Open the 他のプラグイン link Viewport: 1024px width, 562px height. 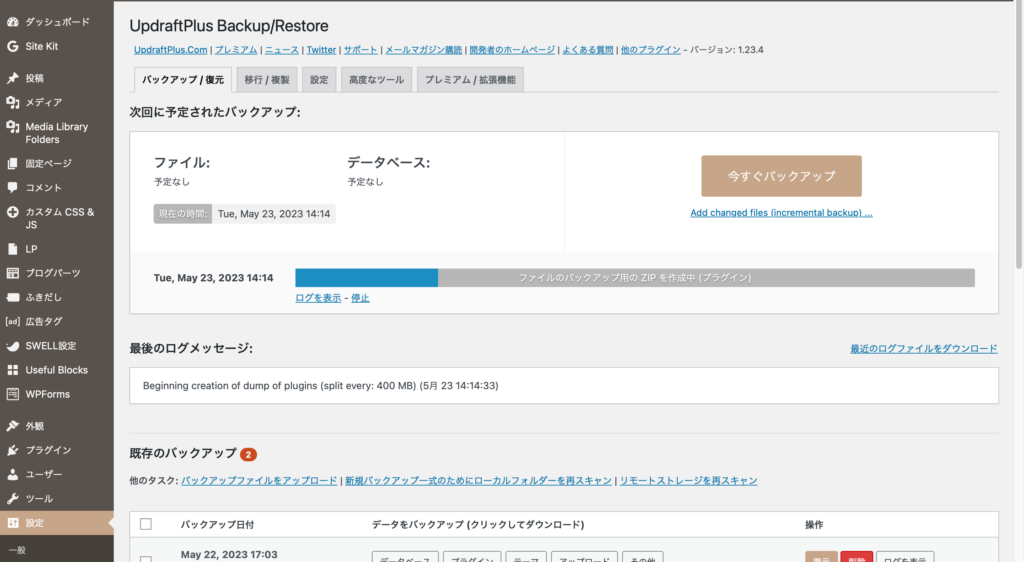click(650, 50)
